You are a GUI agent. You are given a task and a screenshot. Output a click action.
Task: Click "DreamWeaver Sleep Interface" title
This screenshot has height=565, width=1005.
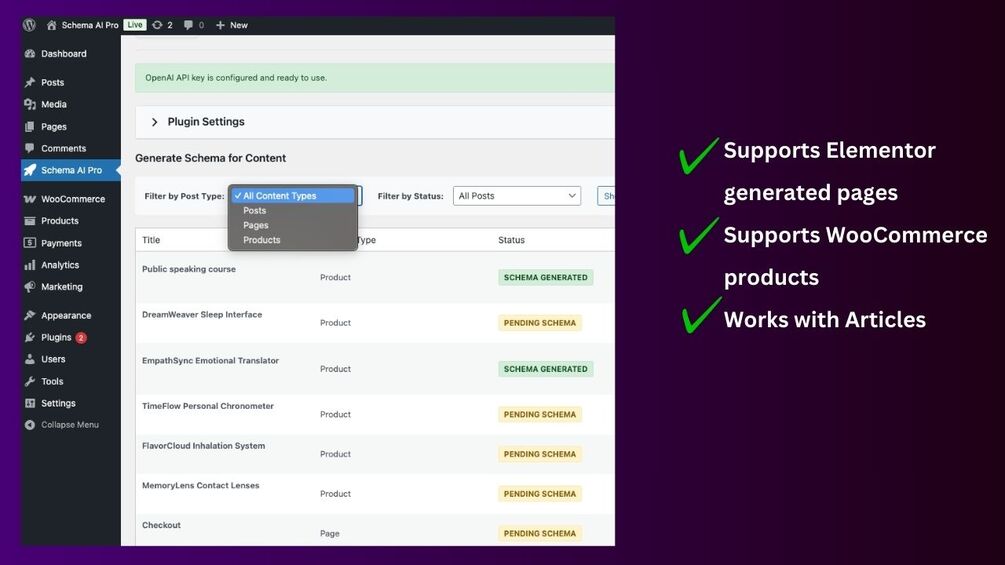coord(202,315)
